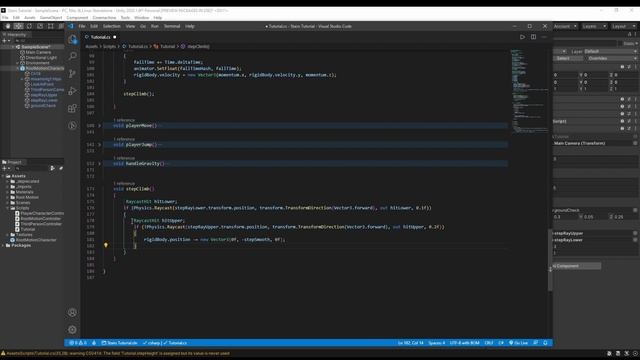640x360 pixels.
Task: Open the notifications bell in VS Code status bar
Action: 545,343
